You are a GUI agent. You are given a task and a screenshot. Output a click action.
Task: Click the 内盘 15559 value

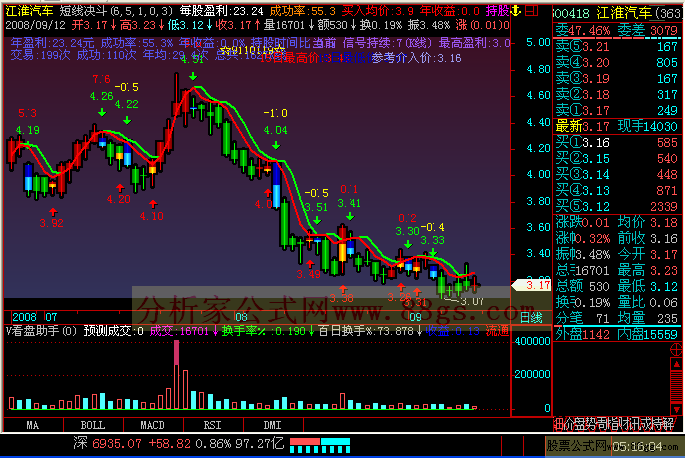[647, 335]
